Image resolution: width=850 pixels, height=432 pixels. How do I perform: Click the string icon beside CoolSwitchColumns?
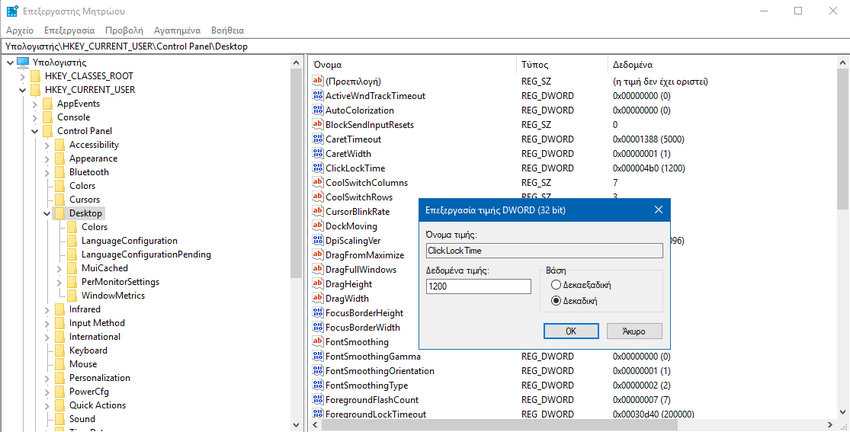tap(318, 183)
